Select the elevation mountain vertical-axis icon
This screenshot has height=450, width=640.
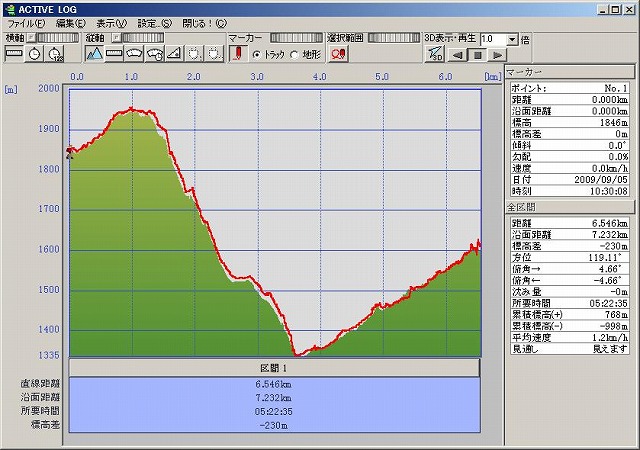[x=94, y=53]
